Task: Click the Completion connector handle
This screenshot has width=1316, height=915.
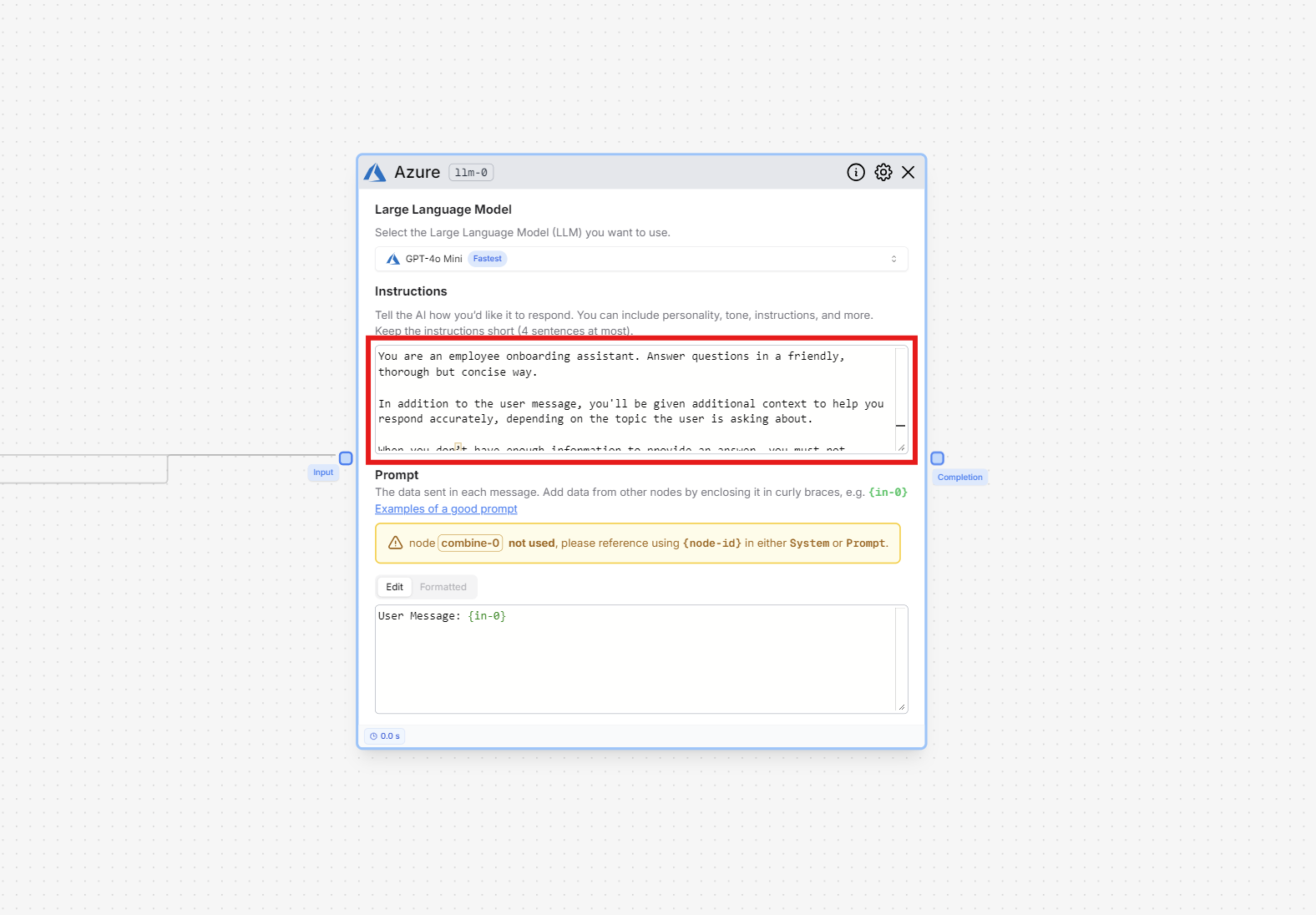Action: (937, 458)
